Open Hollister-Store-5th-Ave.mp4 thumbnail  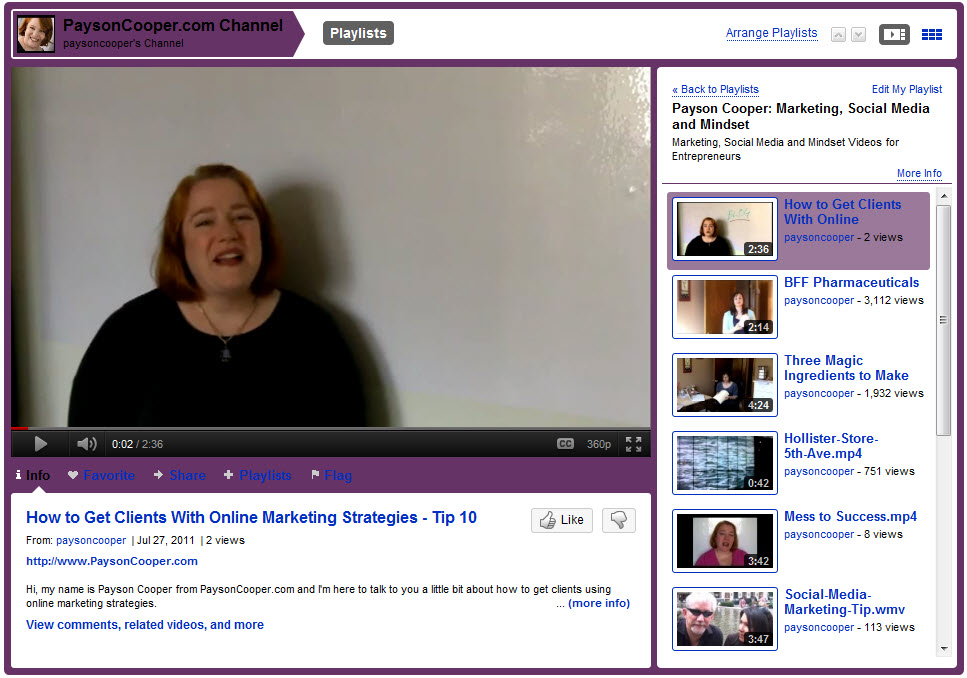click(x=725, y=463)
